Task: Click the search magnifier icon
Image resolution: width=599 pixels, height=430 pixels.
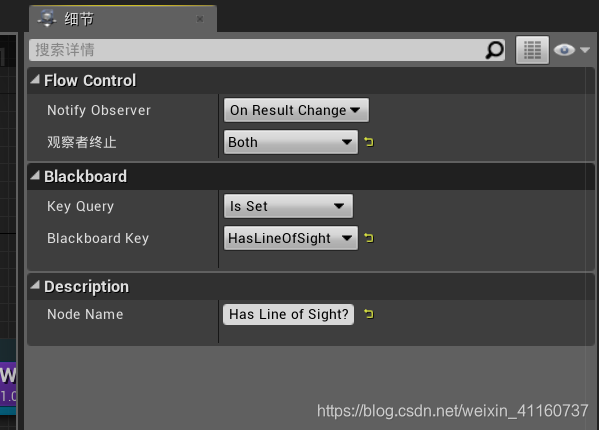Action: point(494,50)
